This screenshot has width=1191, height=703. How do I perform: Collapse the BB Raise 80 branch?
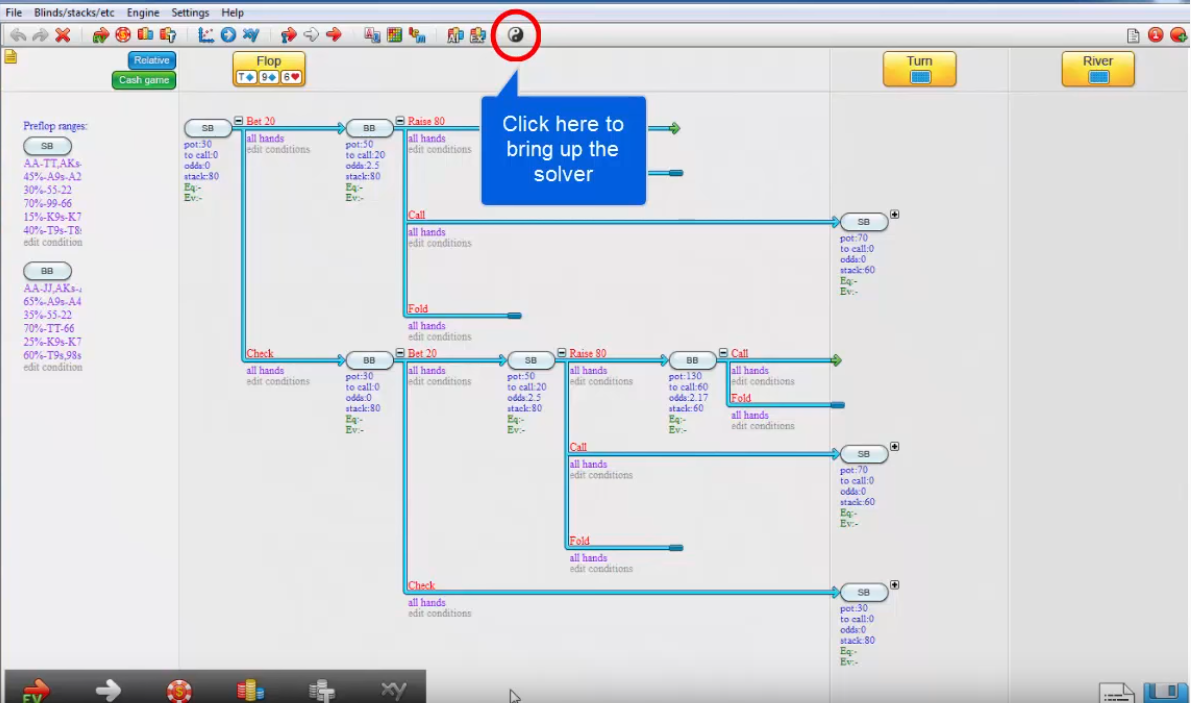400,121
